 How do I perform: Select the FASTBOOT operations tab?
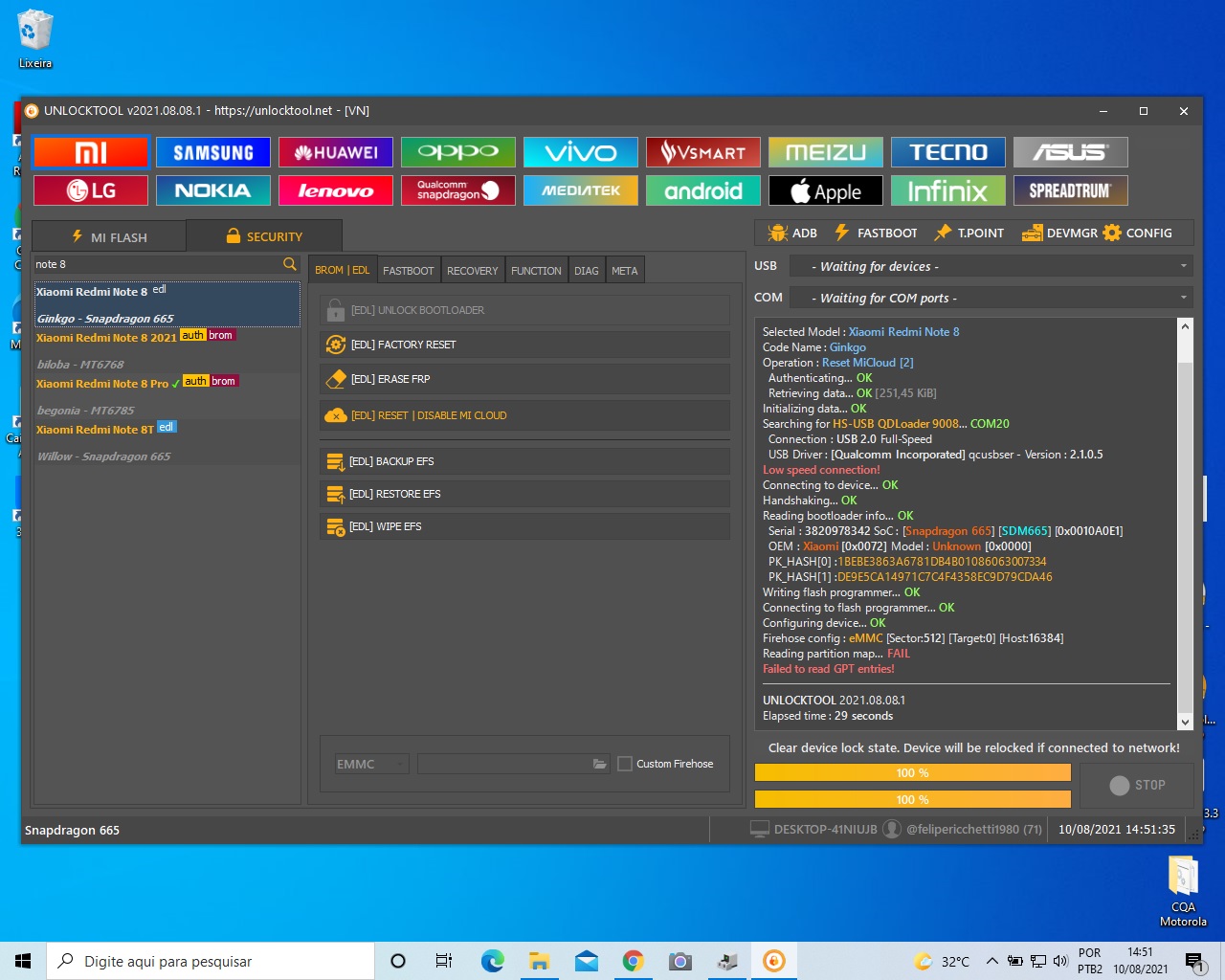click(409, 271)
